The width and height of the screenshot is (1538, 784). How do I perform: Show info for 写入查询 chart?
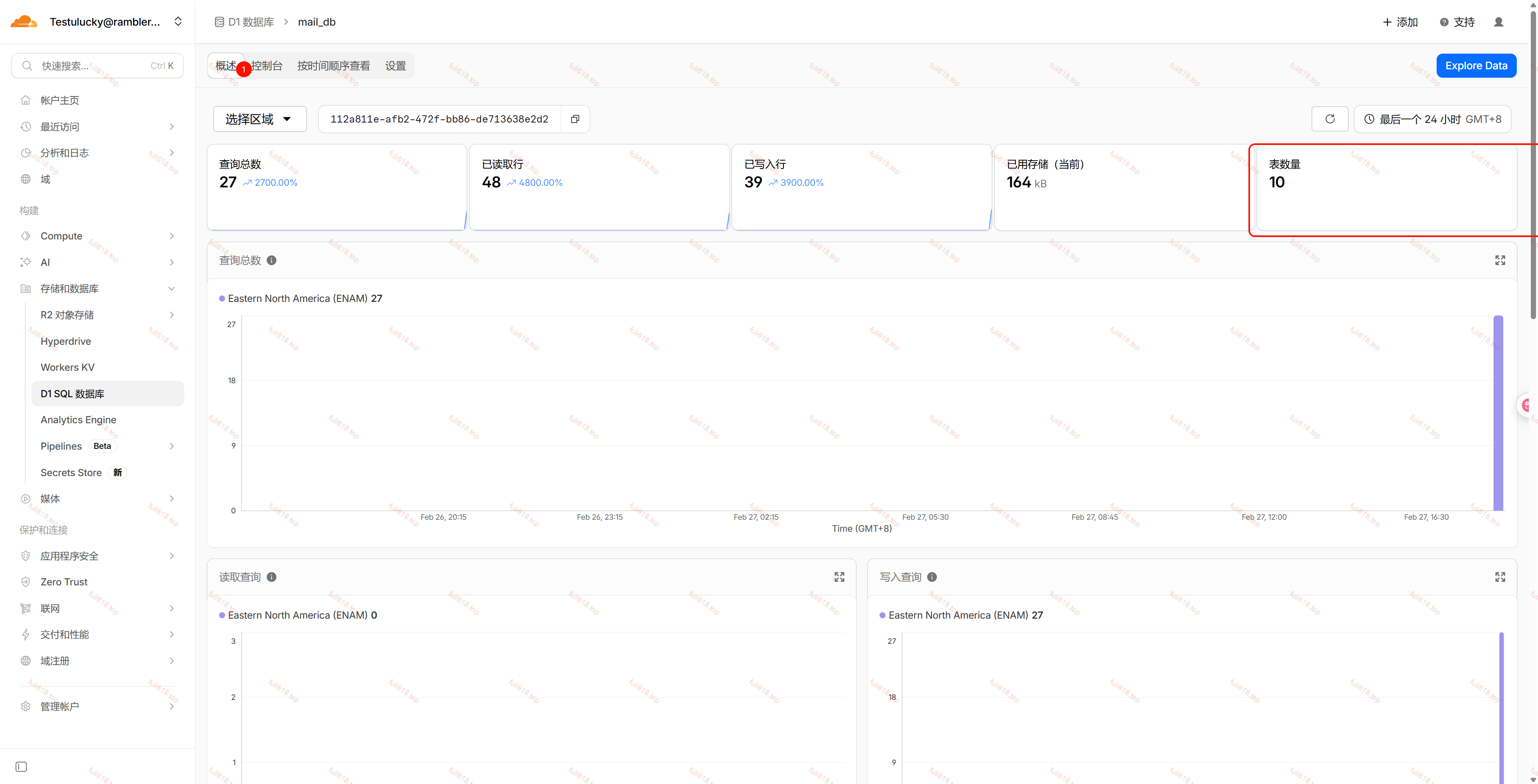932,577
